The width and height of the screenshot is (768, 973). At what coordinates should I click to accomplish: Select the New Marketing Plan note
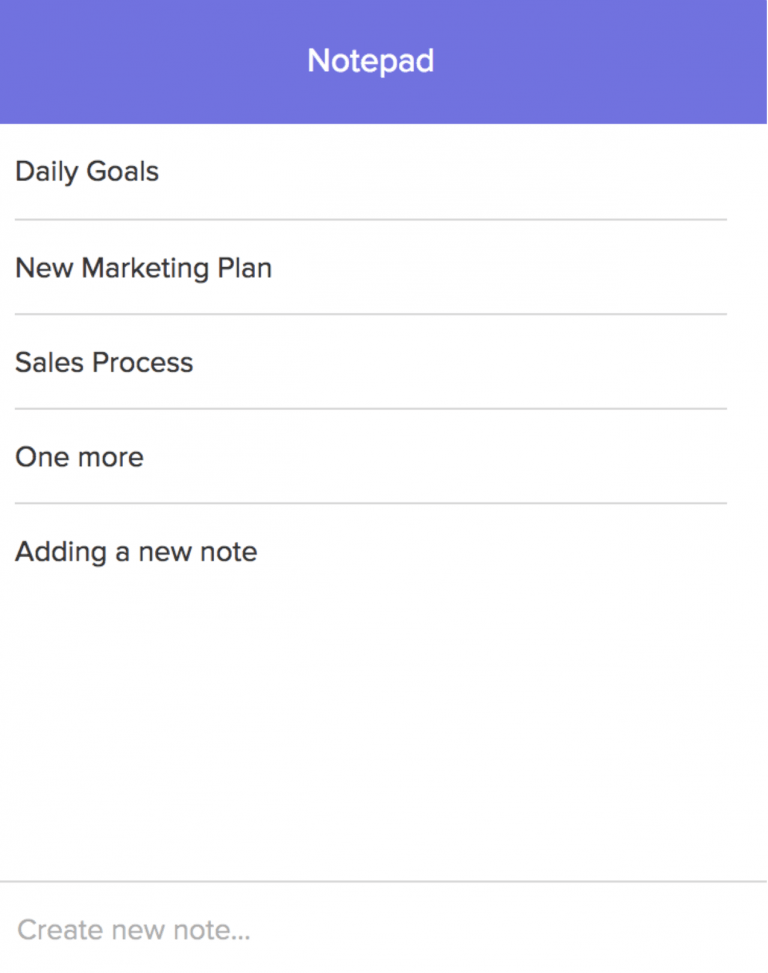[143, 268]
